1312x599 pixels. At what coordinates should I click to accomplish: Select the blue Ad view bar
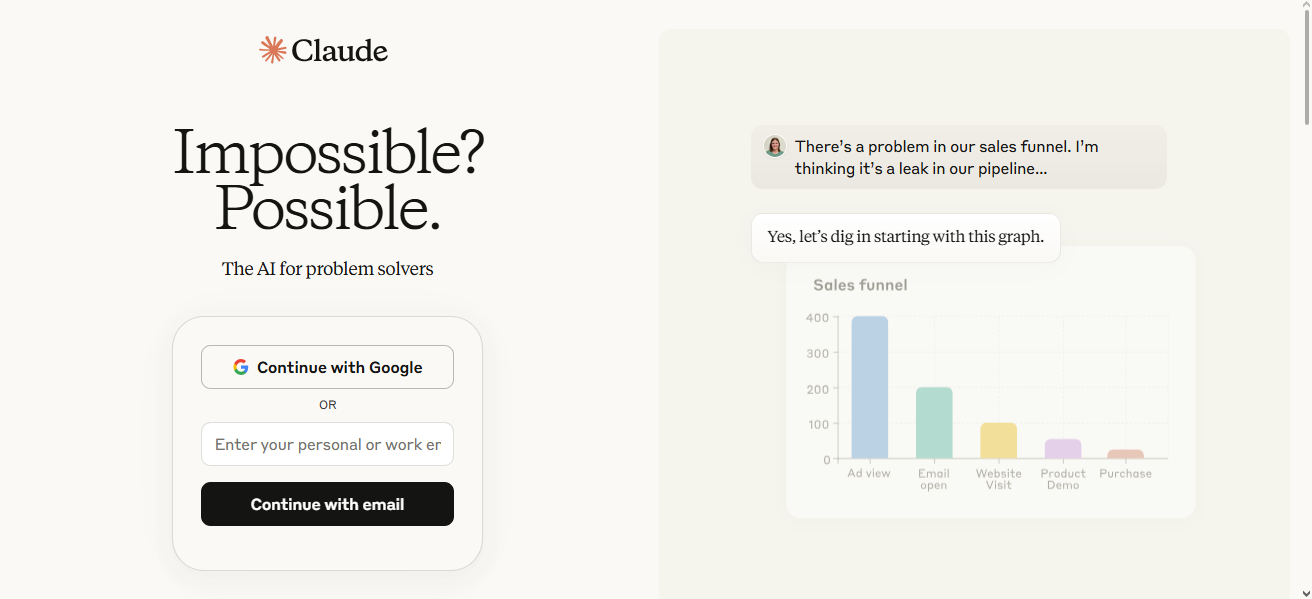pyautogui.click(x=869, y=387)
